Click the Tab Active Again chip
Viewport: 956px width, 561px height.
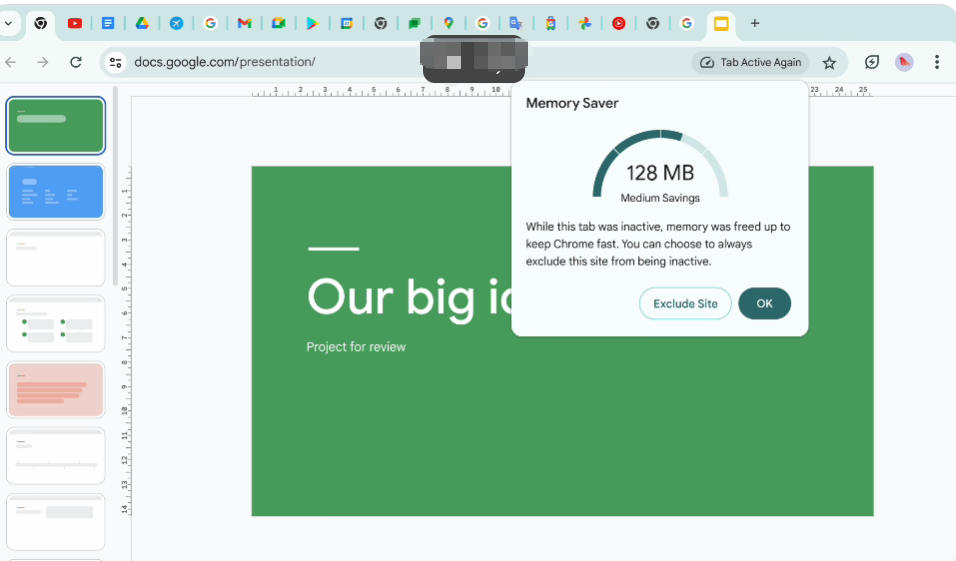pos(751,62)
